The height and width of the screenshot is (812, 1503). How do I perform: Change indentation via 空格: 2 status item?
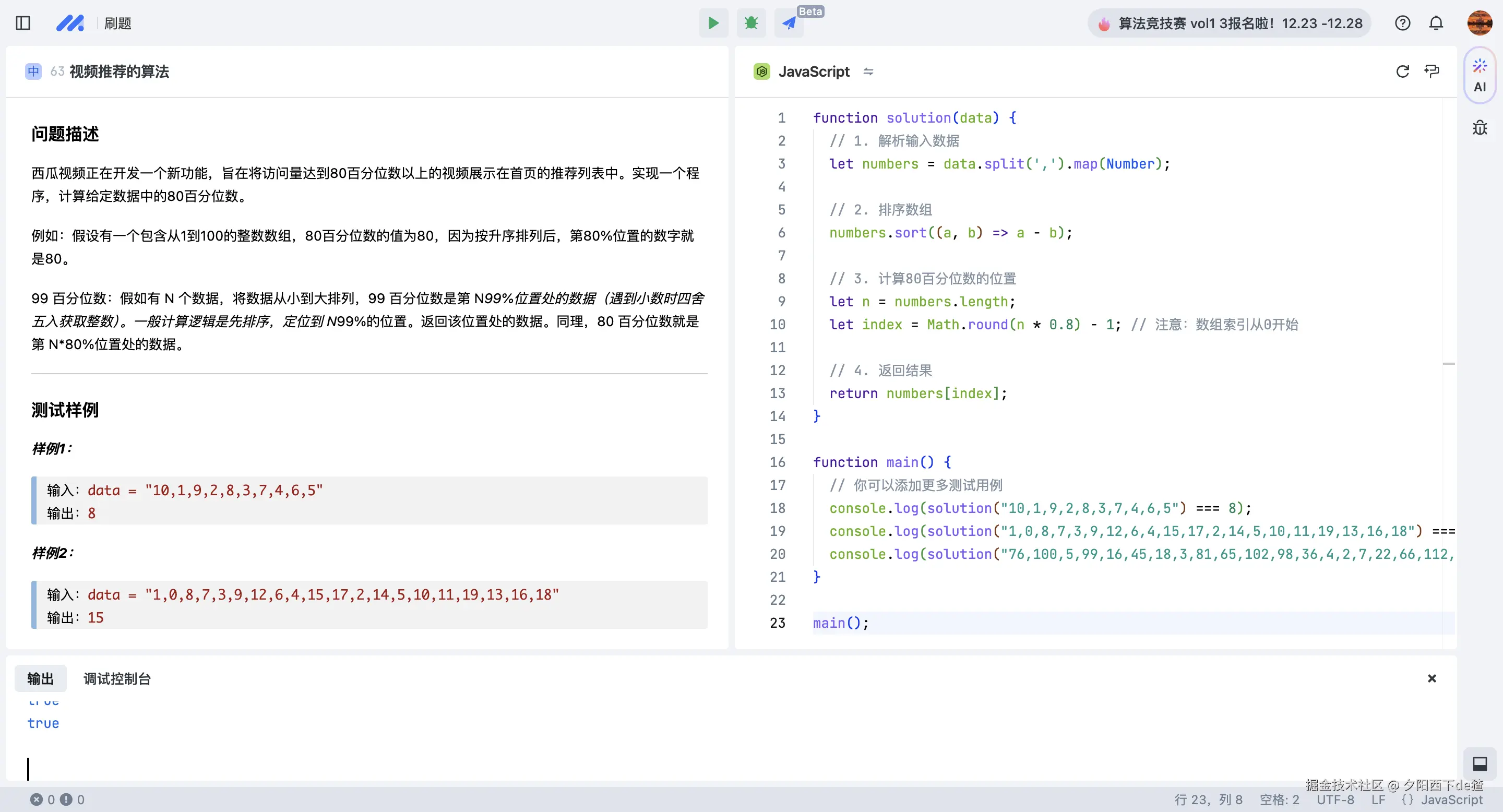pos(1279,800)
